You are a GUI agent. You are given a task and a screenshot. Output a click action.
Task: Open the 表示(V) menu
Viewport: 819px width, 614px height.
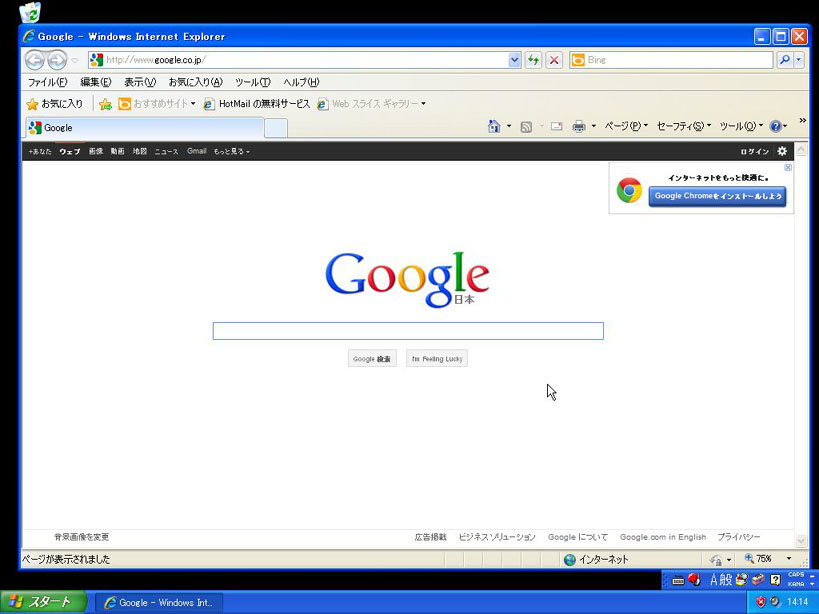tap(140, 82)
